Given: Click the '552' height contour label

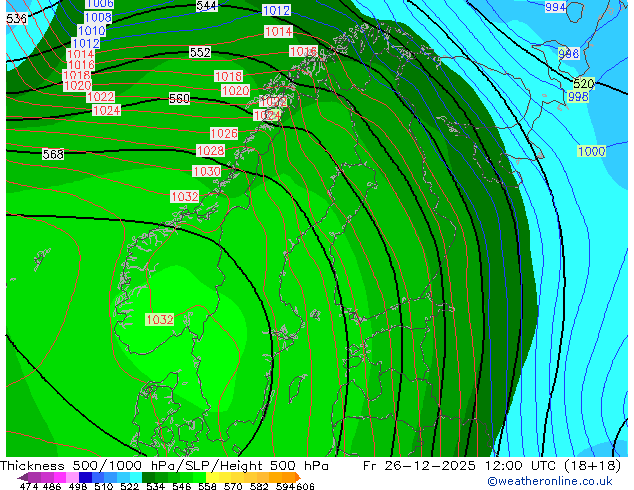Looking at the screenshot, I should [200, 52].
